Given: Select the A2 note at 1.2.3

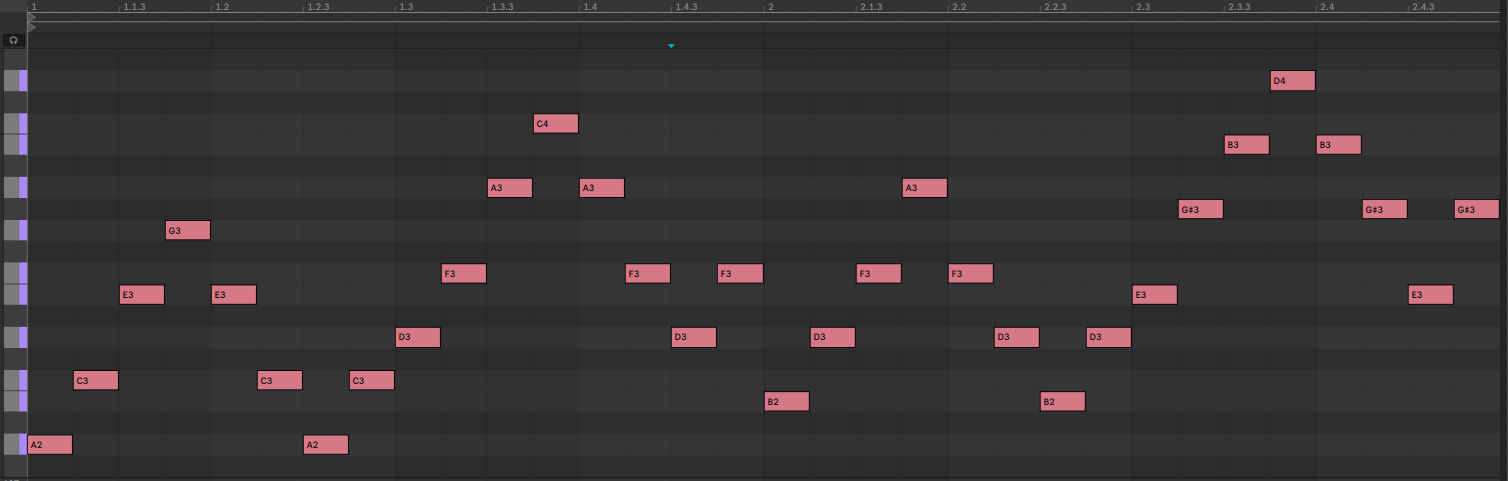Looking at the screenshot, I should [x=326, y=444].
